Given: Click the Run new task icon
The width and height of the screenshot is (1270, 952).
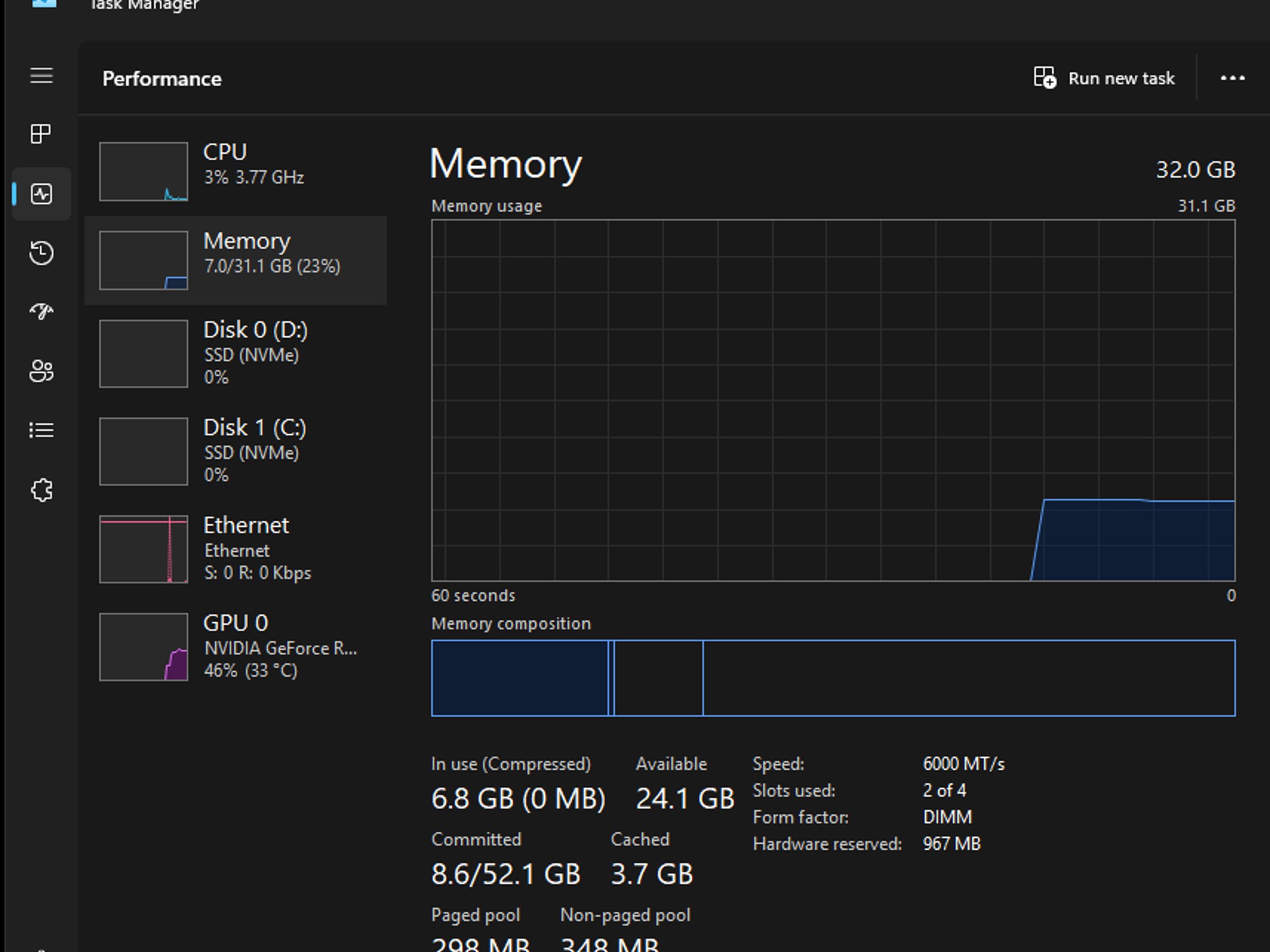Looking at the screenshot, I should point(1045,78).
